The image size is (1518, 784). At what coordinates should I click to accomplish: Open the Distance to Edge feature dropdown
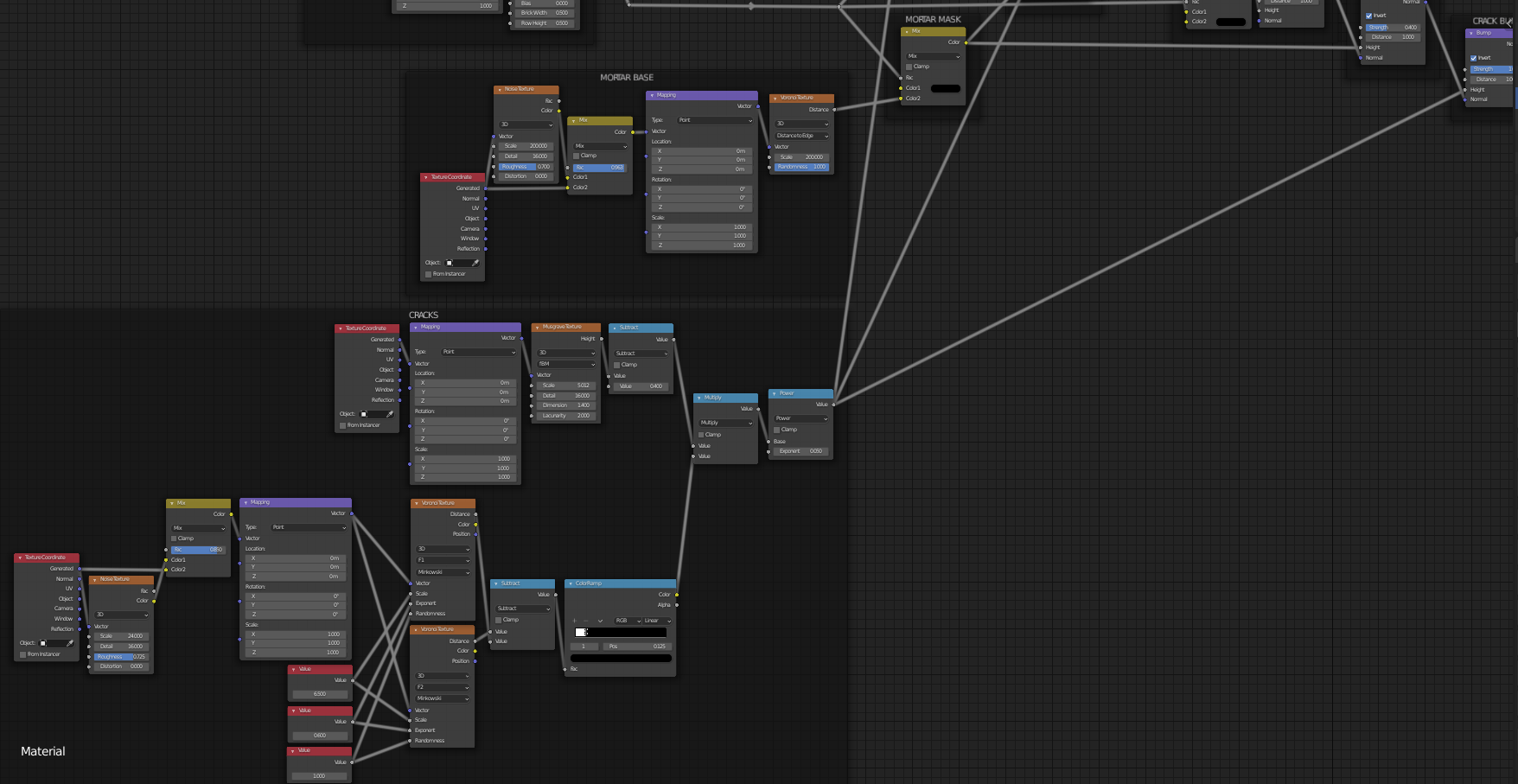802,136
